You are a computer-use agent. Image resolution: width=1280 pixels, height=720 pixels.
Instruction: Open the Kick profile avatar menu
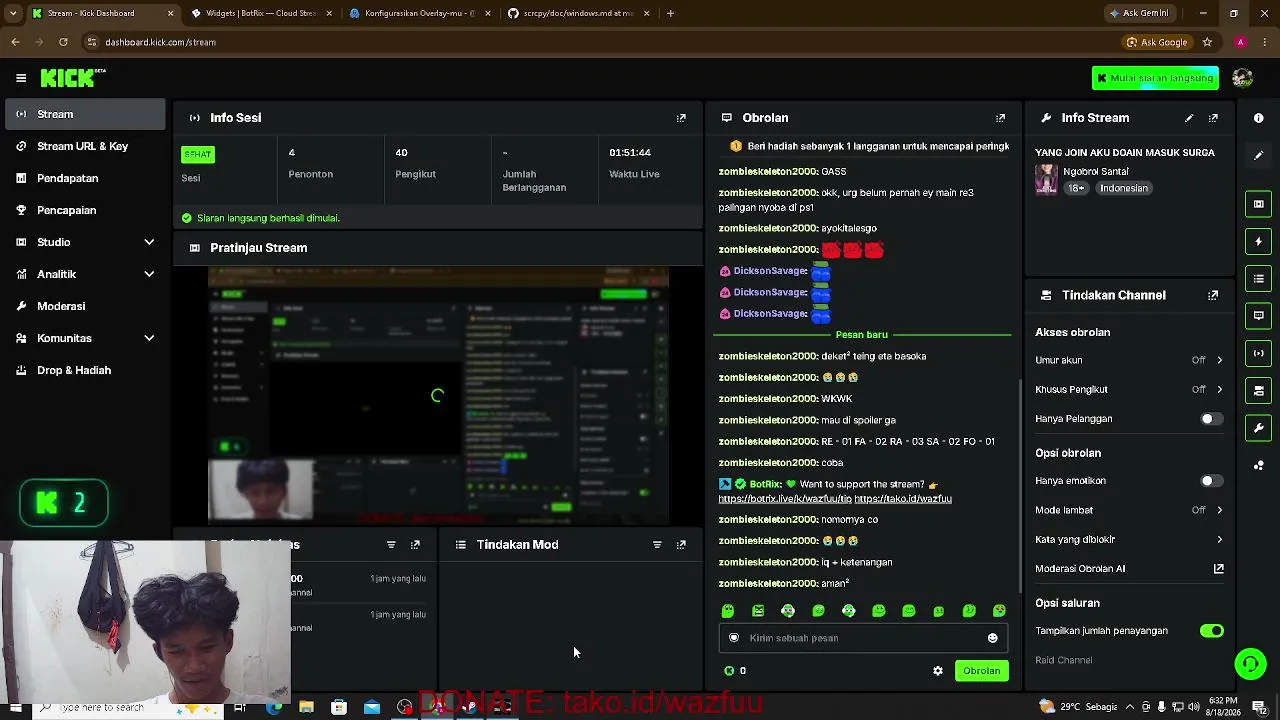(x=1242, y=78)
